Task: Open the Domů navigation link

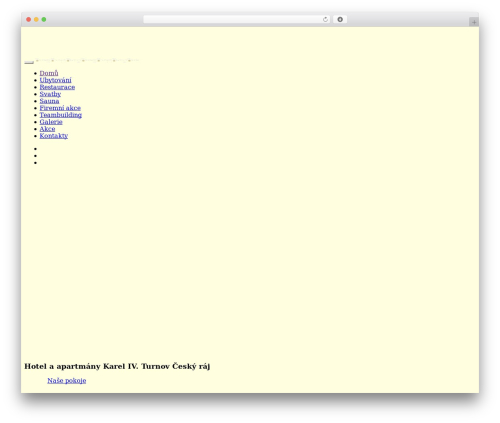Action: pos(49,73)
